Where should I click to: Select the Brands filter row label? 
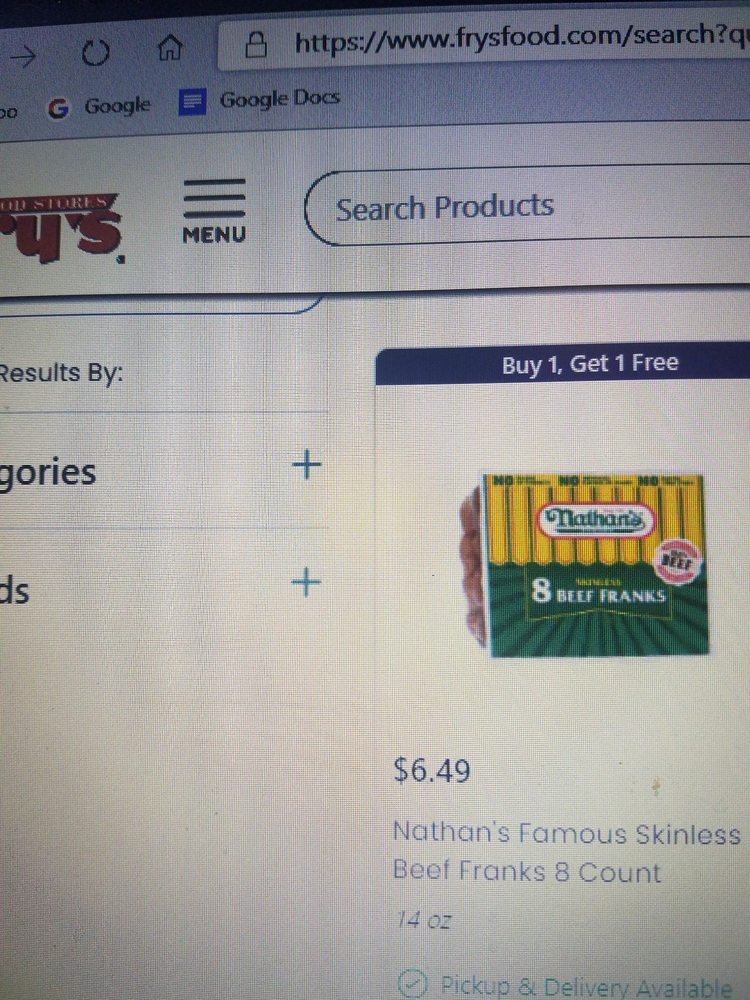(14, 590)
